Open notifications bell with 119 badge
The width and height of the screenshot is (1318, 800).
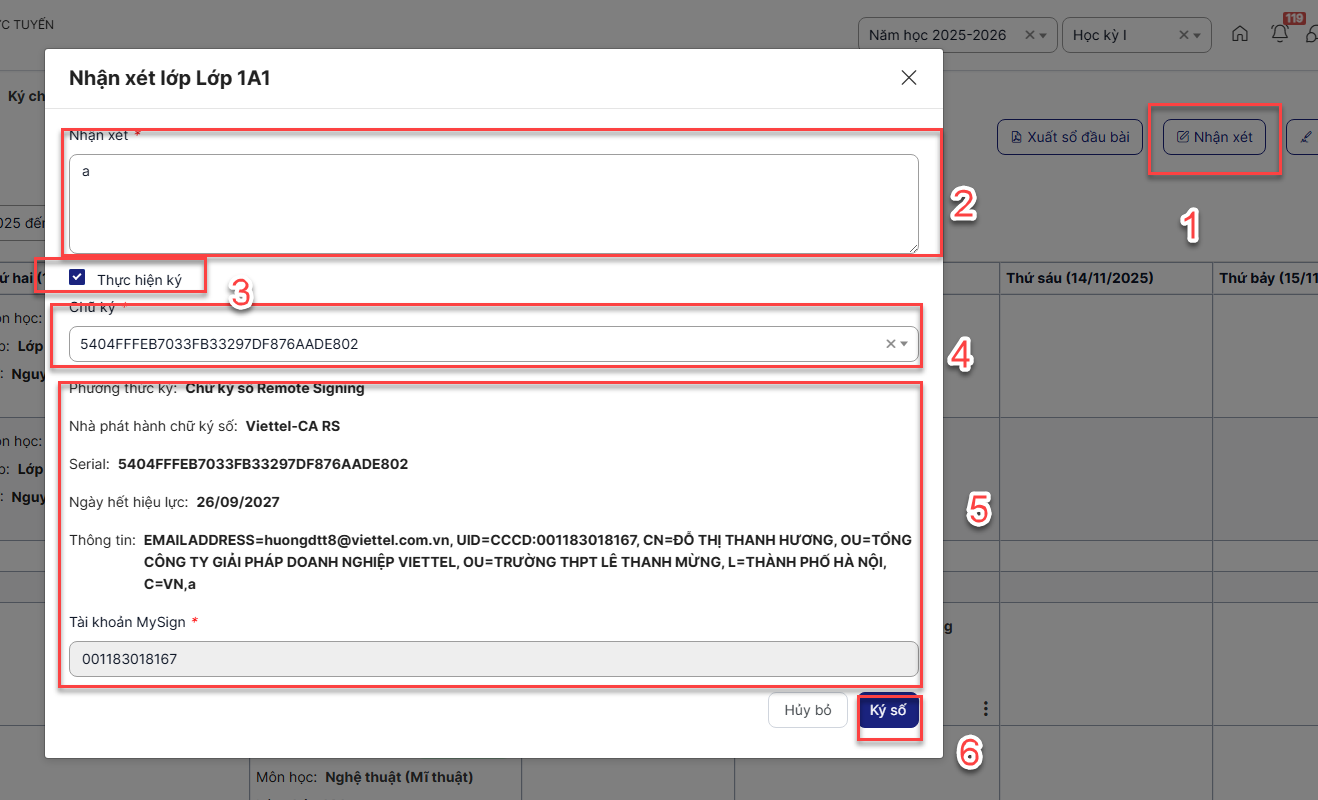click(x=1280, y=33)
